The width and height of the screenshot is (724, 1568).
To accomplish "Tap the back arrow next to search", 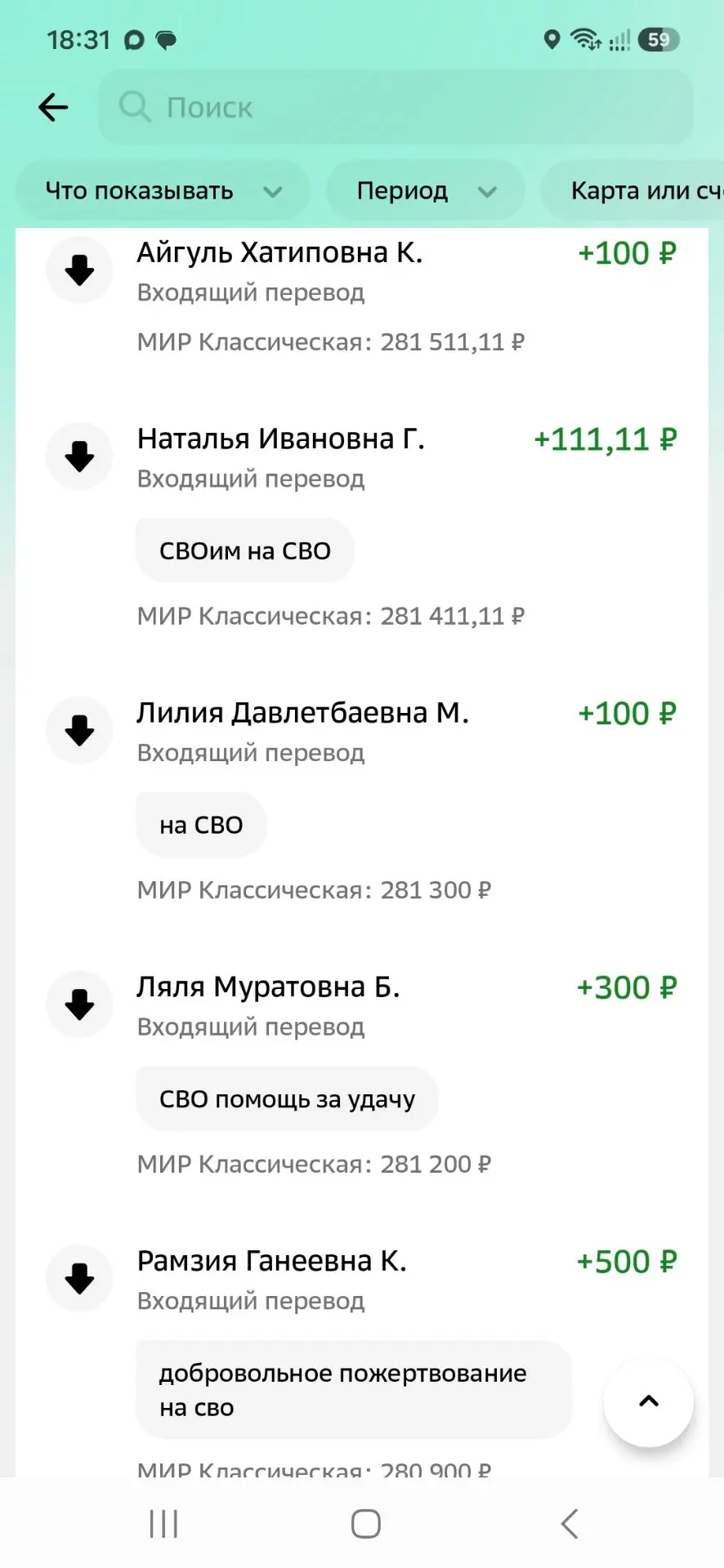I will click(x=53, y=107).
